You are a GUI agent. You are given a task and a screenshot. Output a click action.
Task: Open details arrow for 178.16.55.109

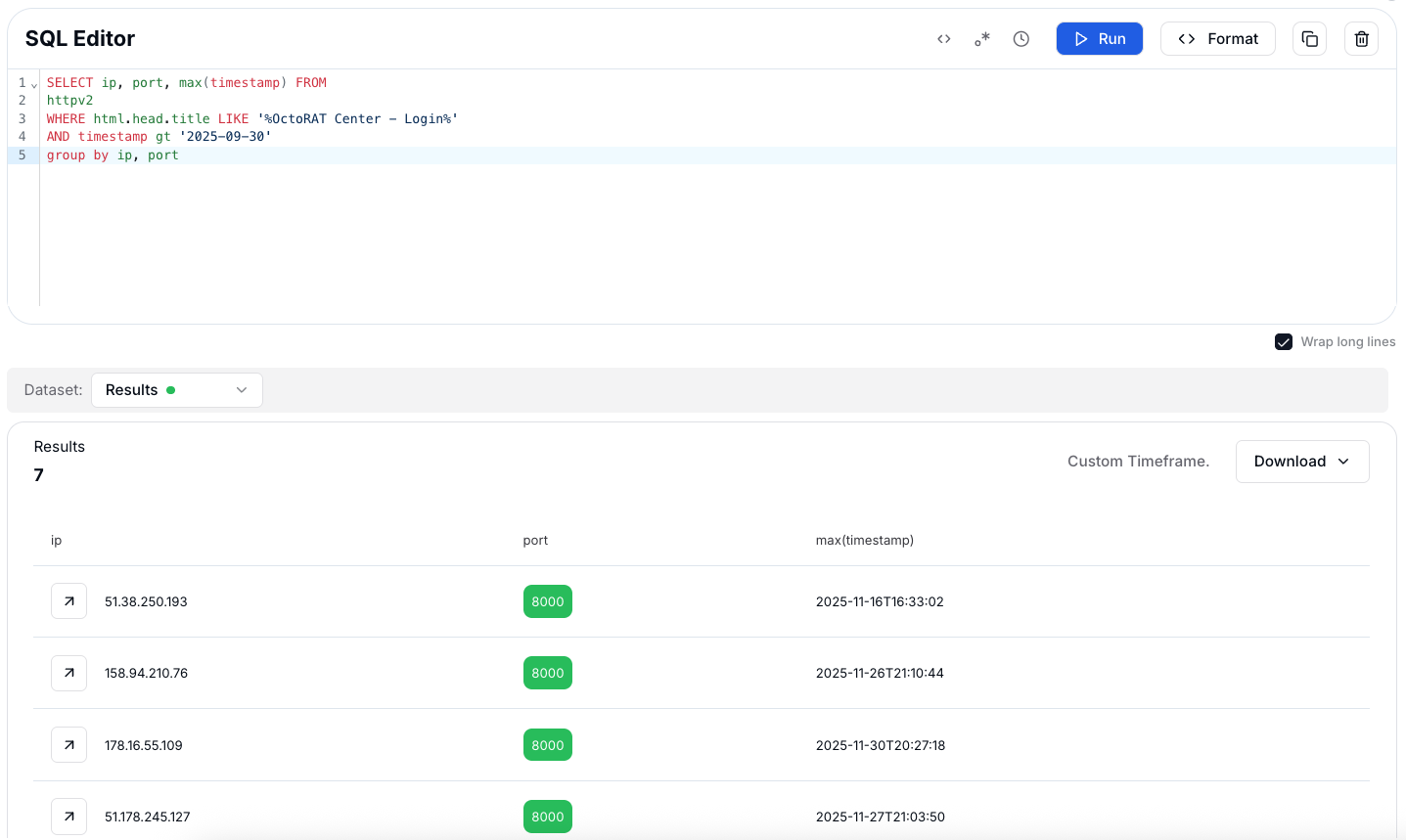[x=69, y=745]
